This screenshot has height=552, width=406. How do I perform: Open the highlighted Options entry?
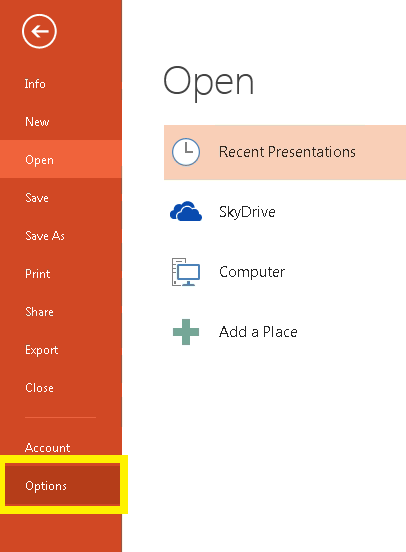[63, 485]
